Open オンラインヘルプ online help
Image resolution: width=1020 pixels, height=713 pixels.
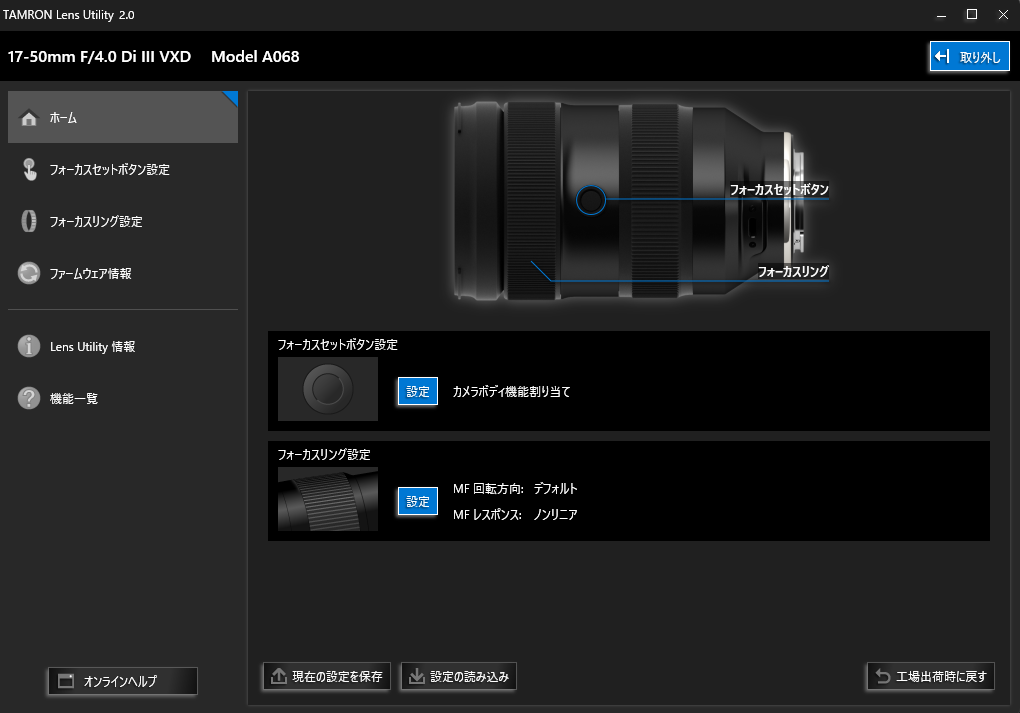[x=122, y=681]
